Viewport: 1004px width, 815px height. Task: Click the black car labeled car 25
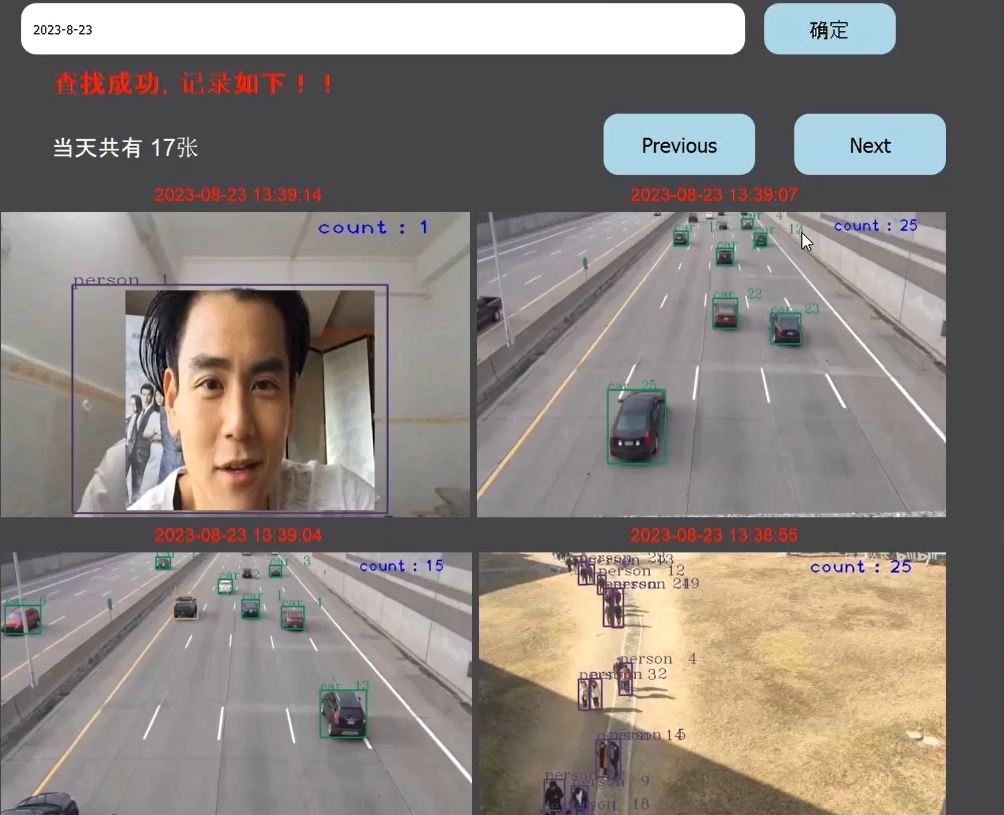[x=636, y=426]
